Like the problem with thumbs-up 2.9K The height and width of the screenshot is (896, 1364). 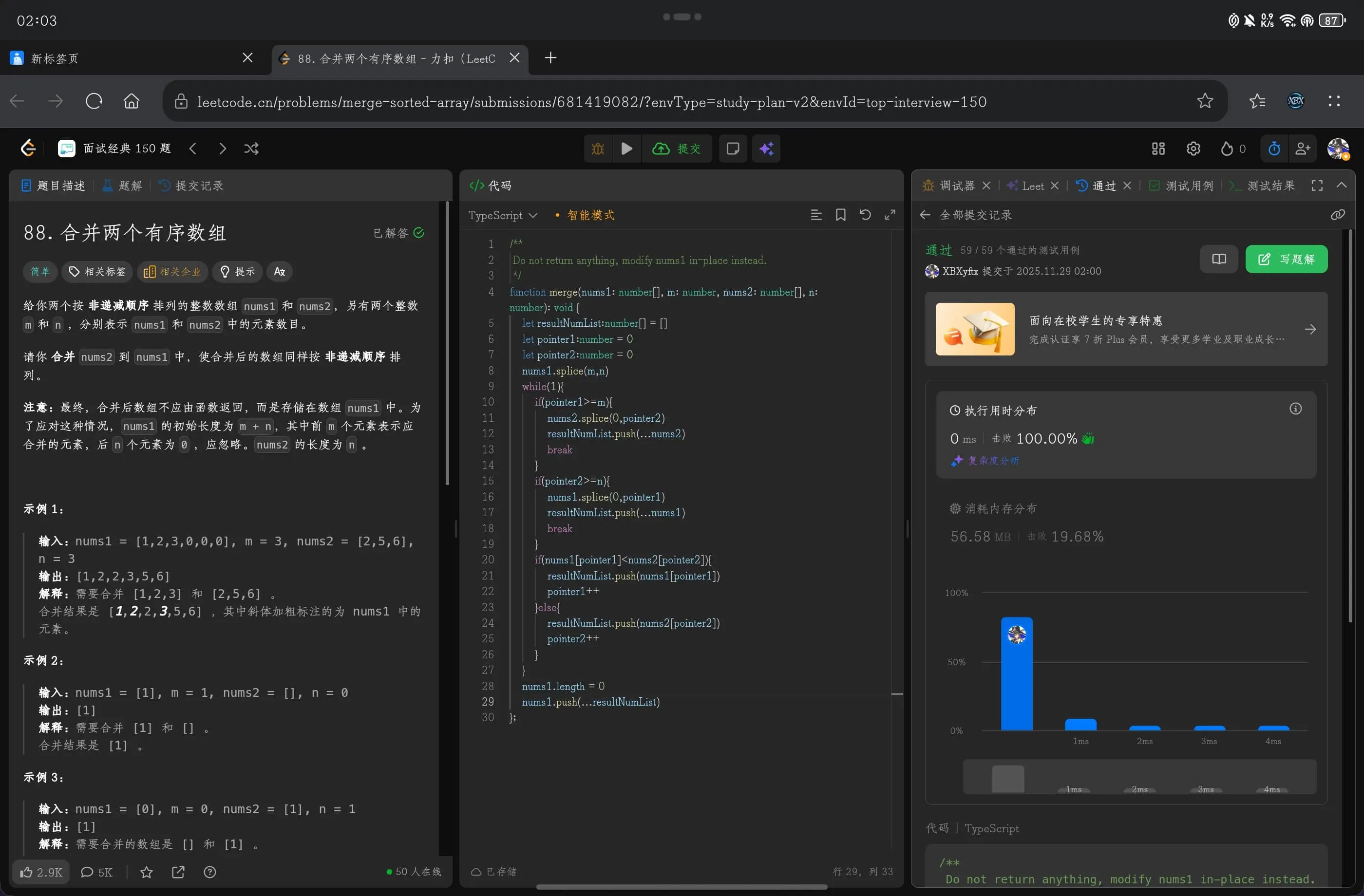click(x=41, y=872)
